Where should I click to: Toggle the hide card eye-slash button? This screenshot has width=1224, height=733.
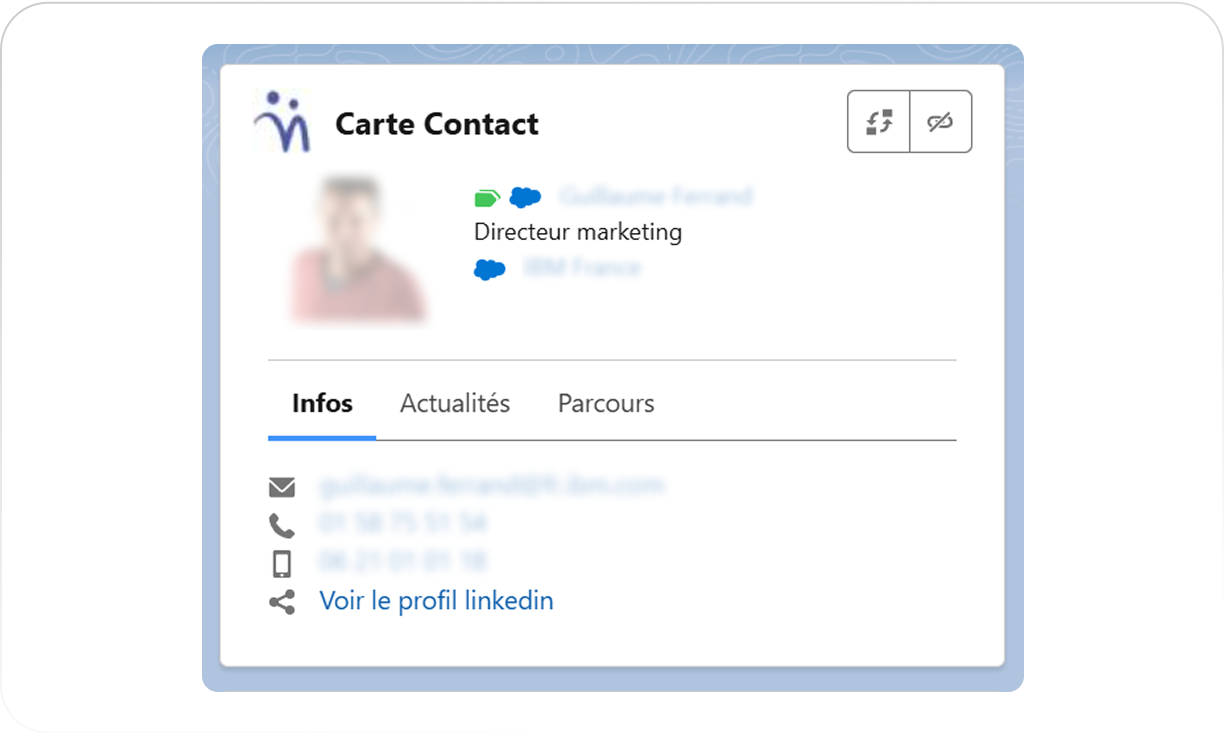click(940, 122)
